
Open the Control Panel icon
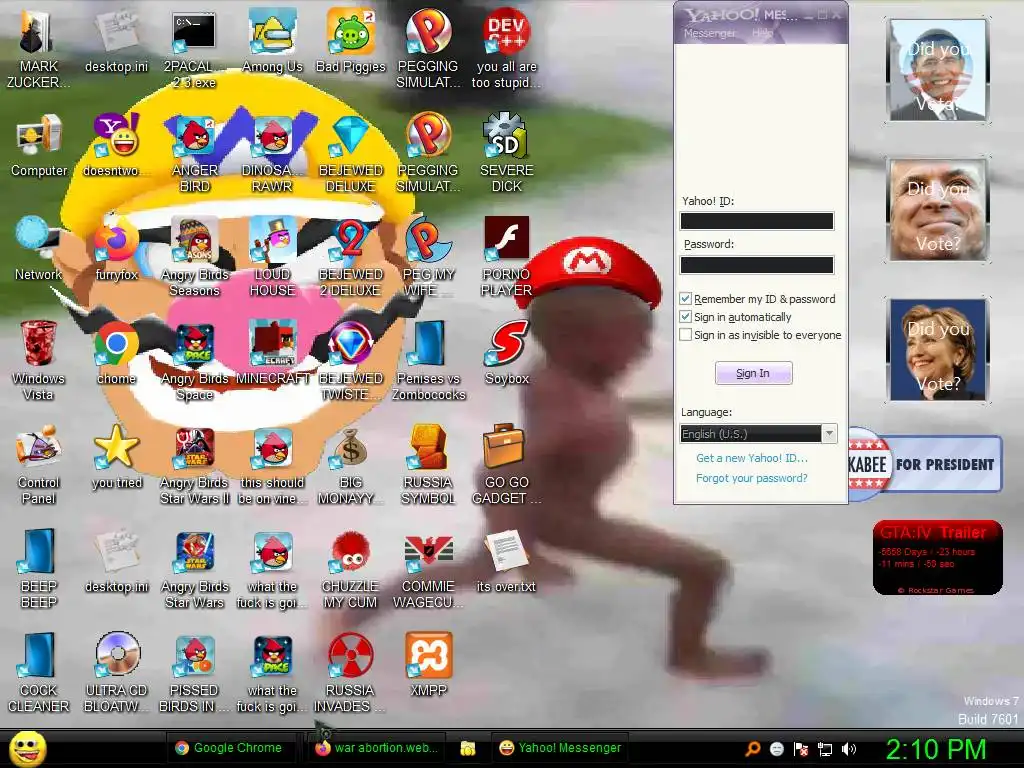click(x=39, y=464)
